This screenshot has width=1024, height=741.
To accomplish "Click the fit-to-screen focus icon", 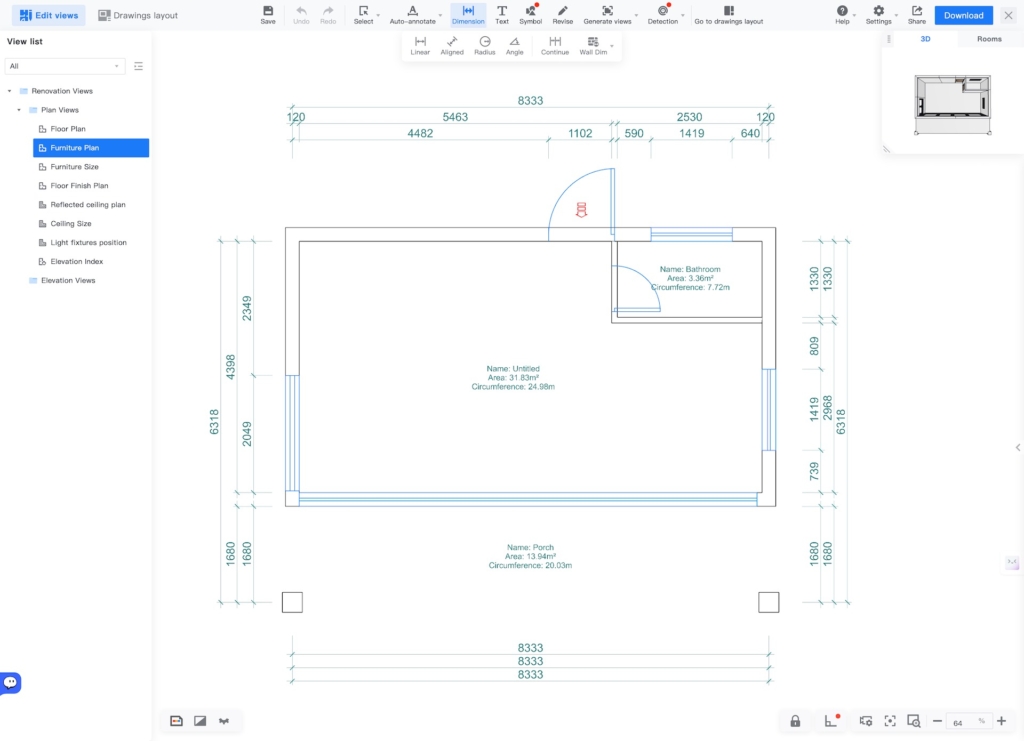I will tap(889, 721).
